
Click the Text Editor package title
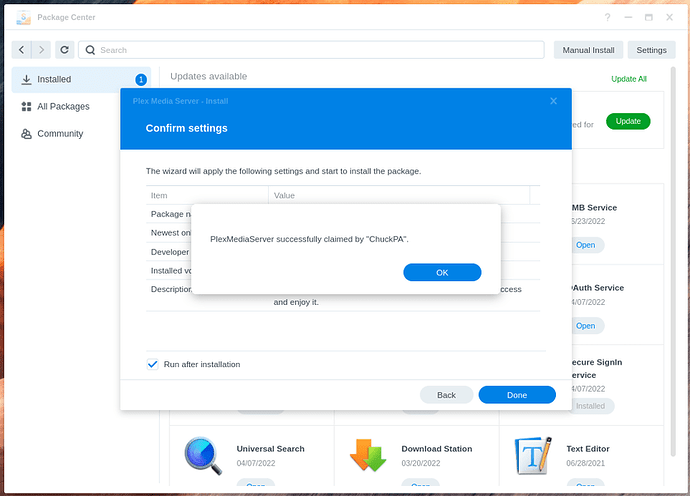pyautogui.click(x=587, y=448)
